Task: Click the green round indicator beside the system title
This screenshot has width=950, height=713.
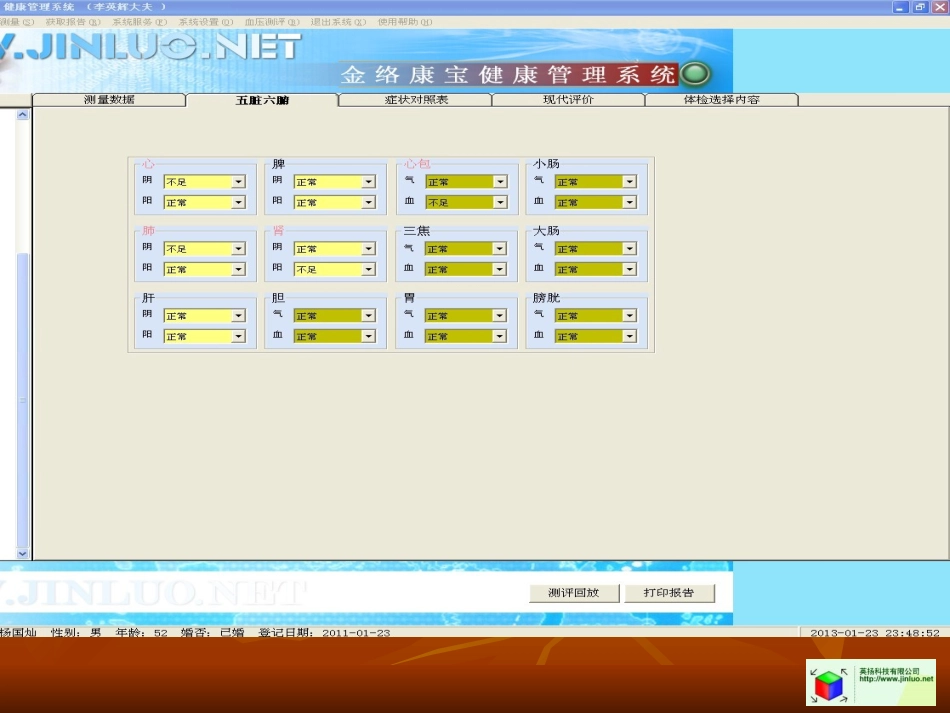Action: (x=695, y=74)
